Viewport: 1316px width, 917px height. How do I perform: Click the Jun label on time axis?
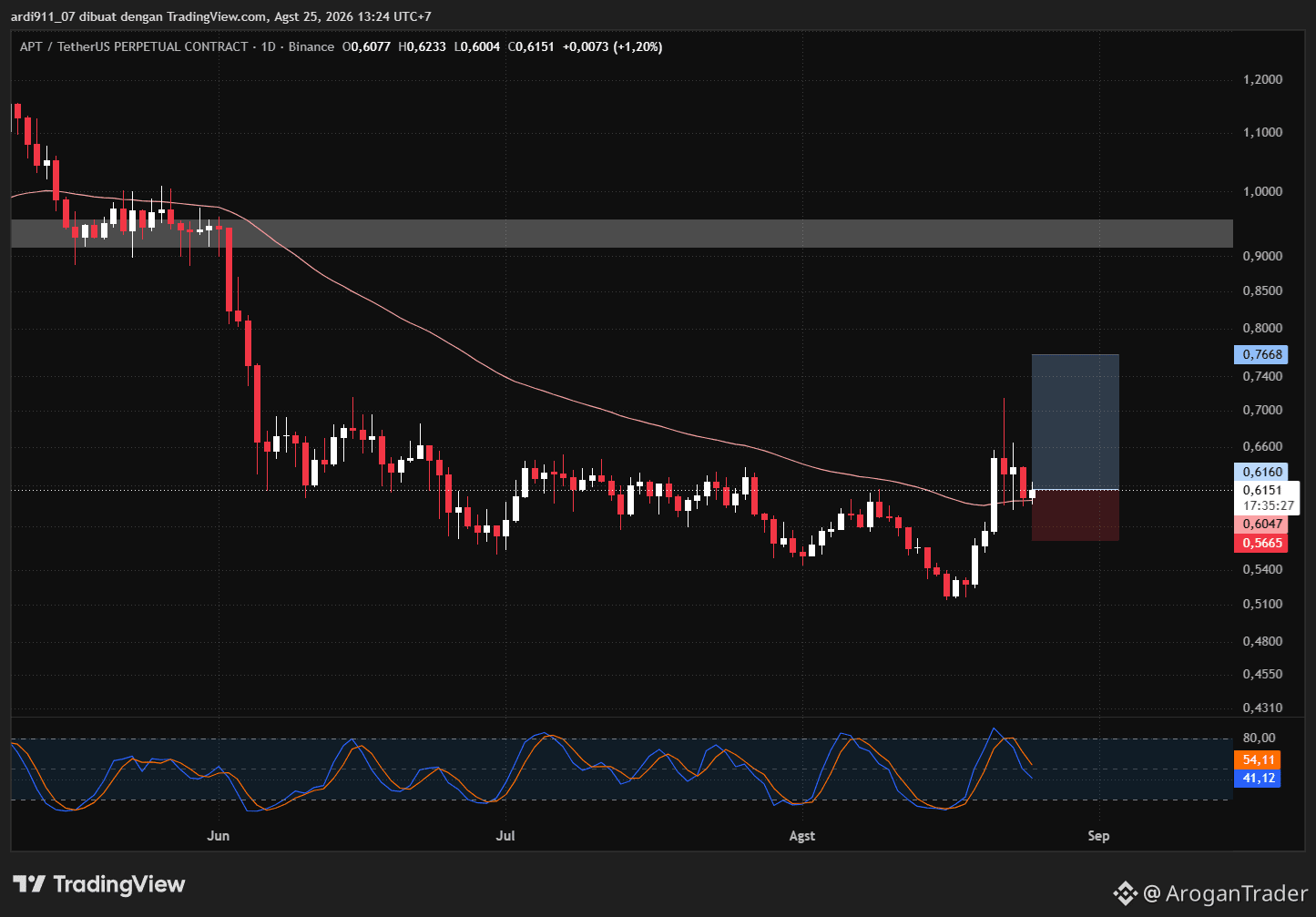point(218,835)
